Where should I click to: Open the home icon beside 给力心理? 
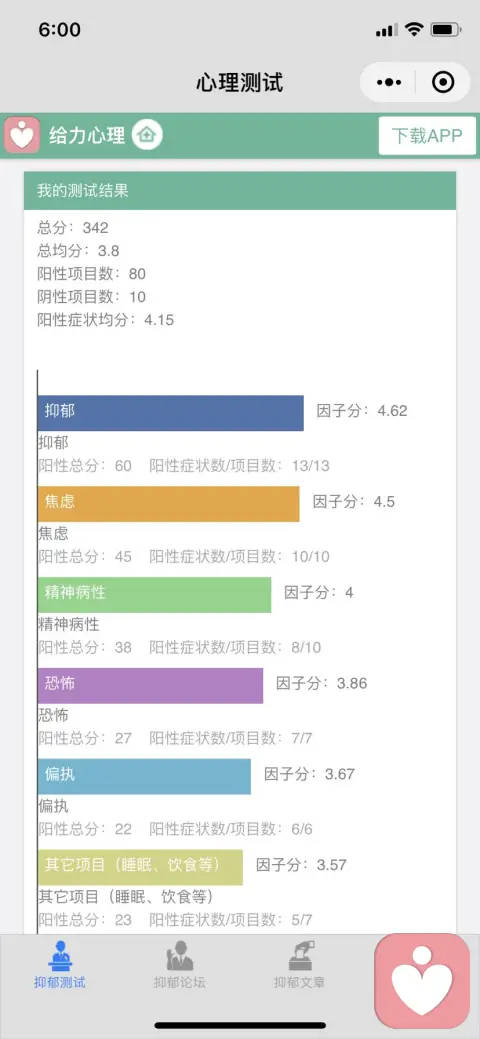tap(147, 135)
